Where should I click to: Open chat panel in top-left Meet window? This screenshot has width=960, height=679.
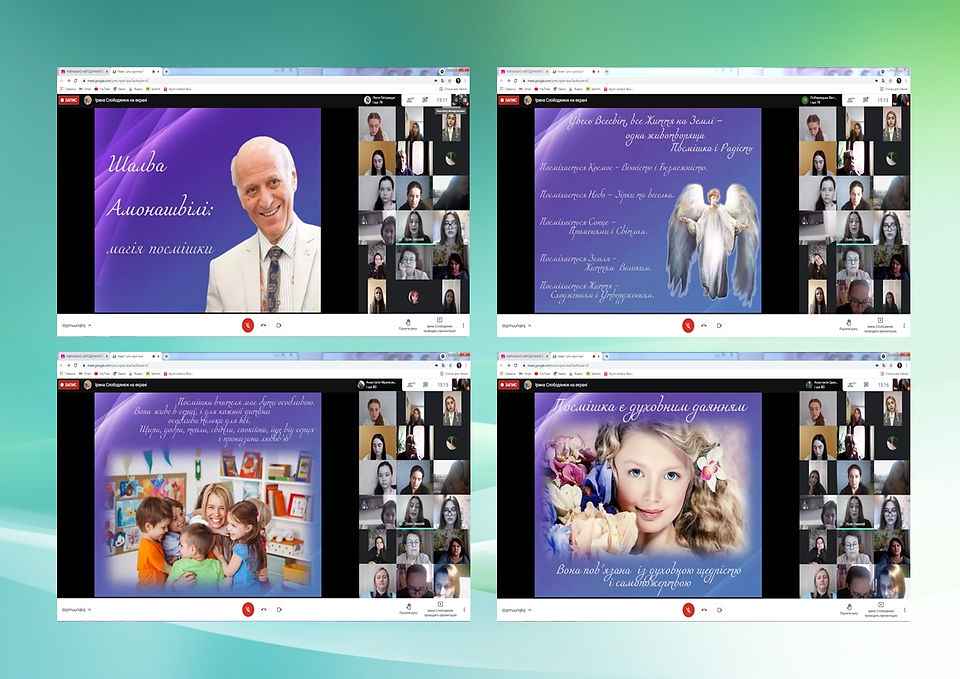pos(425,100)
